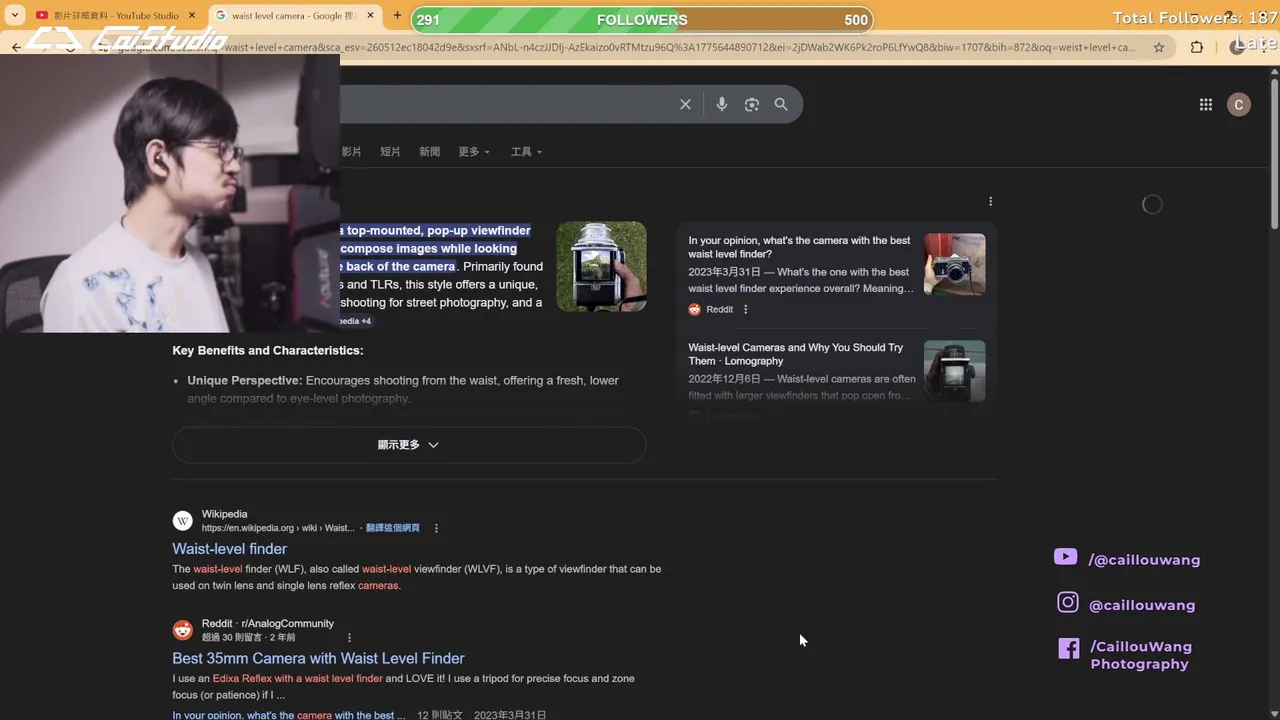Click the Instagram icon in overlay
Screen dimensions: 1280x720
1068,602
